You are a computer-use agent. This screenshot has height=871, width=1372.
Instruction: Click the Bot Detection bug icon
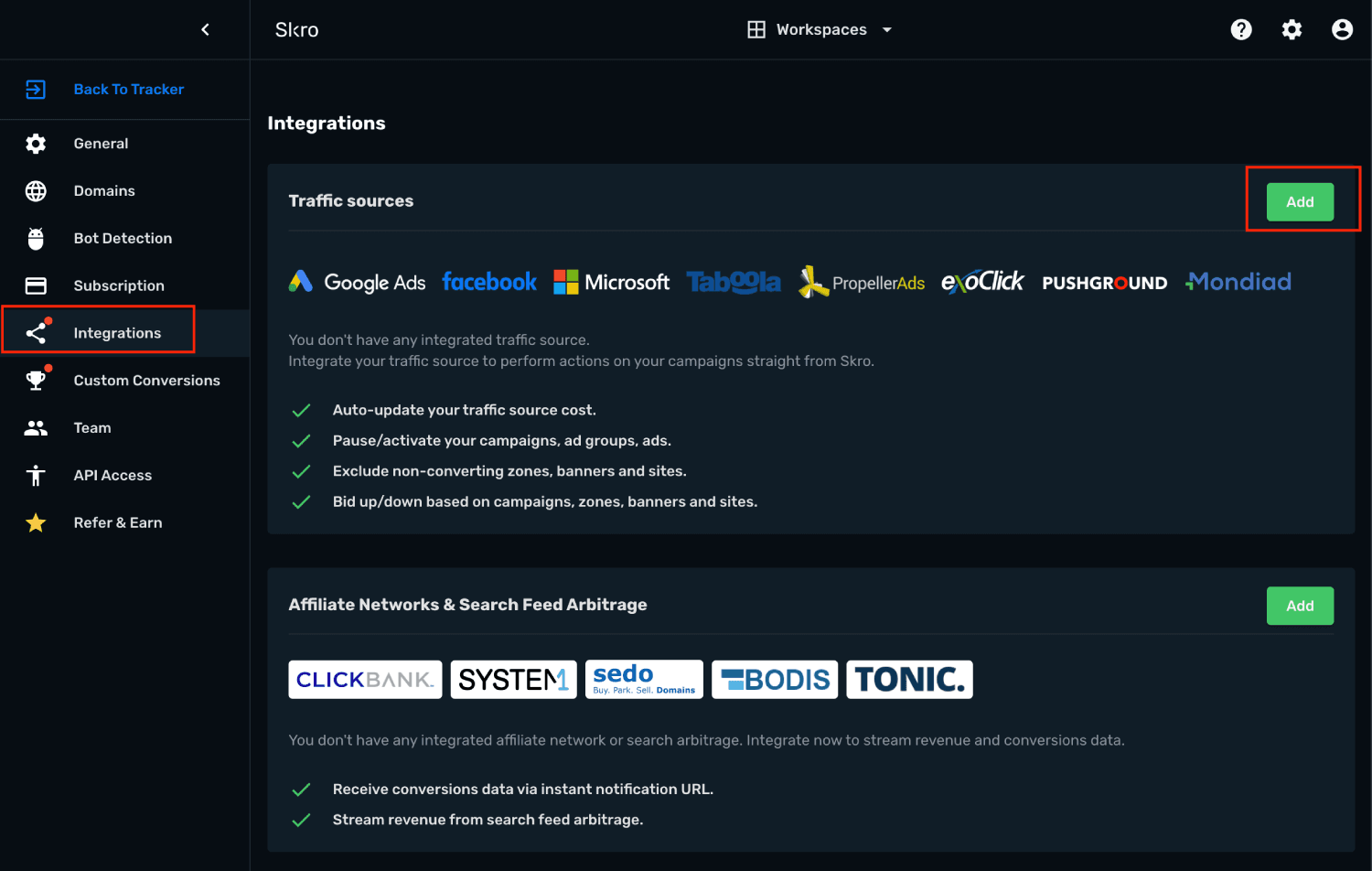coord(36,238)
